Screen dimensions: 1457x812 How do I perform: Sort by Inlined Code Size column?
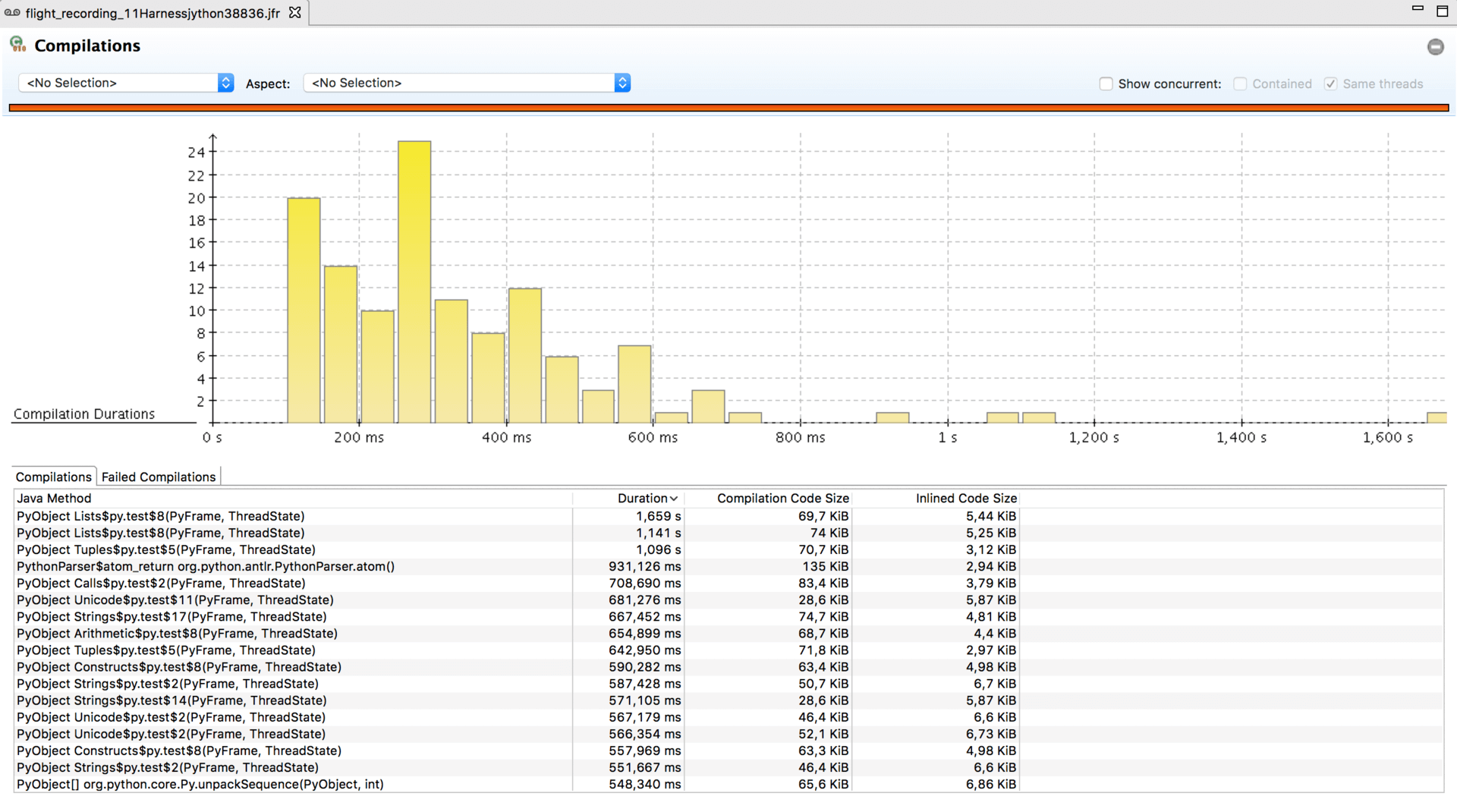point(965,499)
